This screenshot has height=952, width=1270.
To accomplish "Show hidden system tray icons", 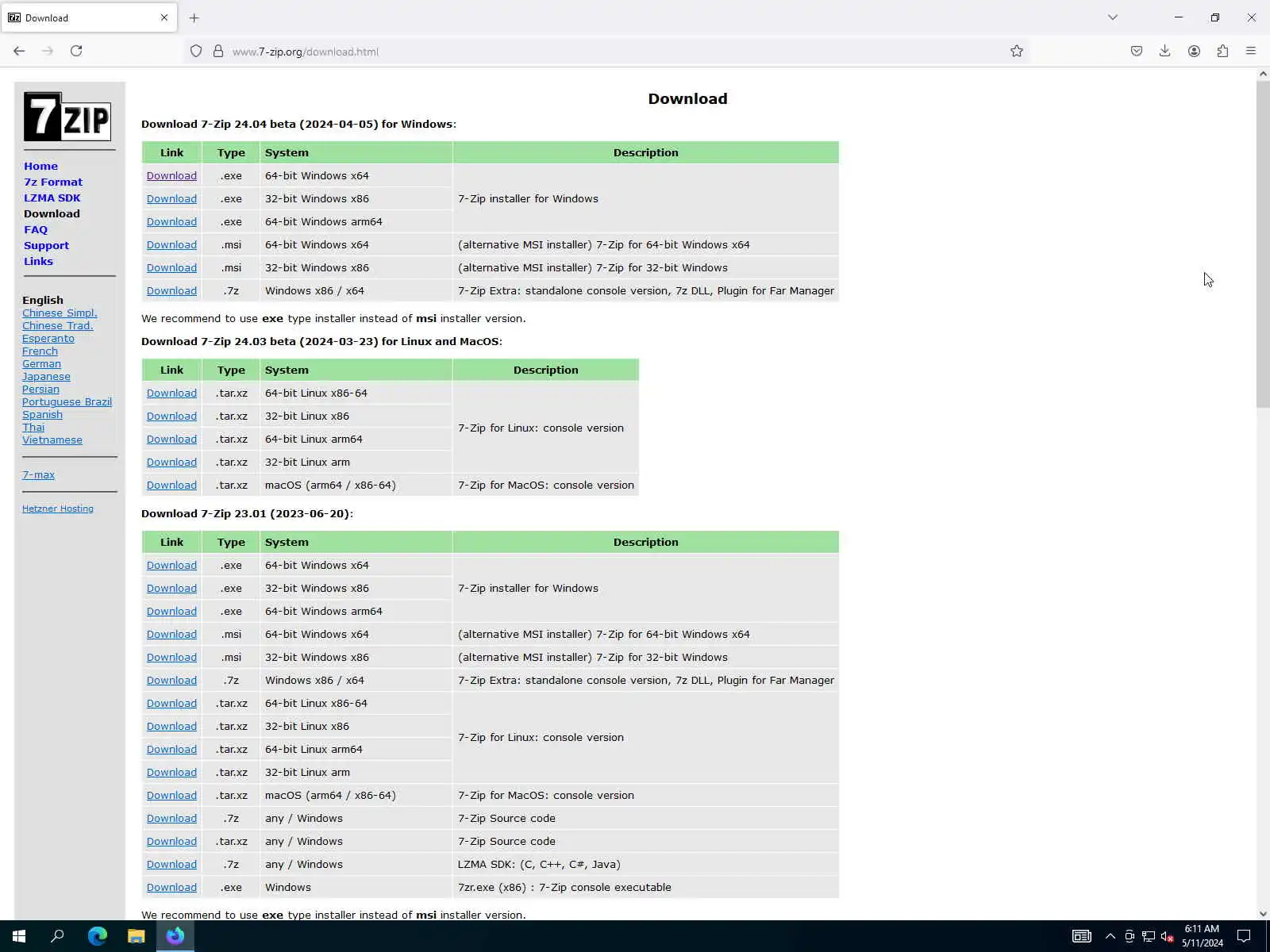I will 1110,936.
